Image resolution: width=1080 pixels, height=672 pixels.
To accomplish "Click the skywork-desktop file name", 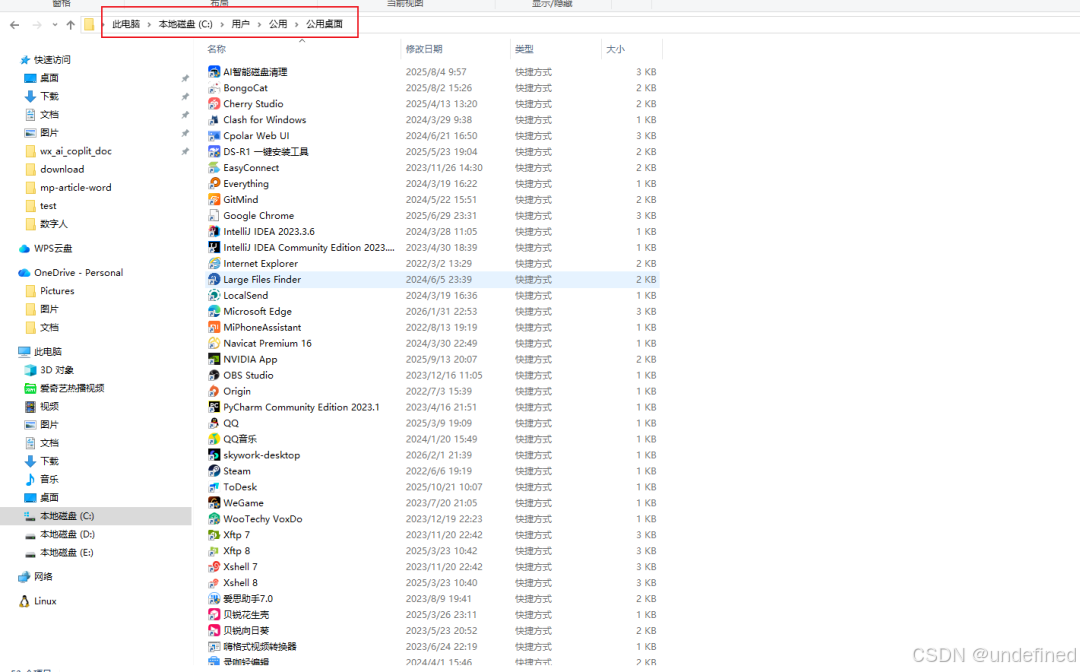I will [262, 455].
